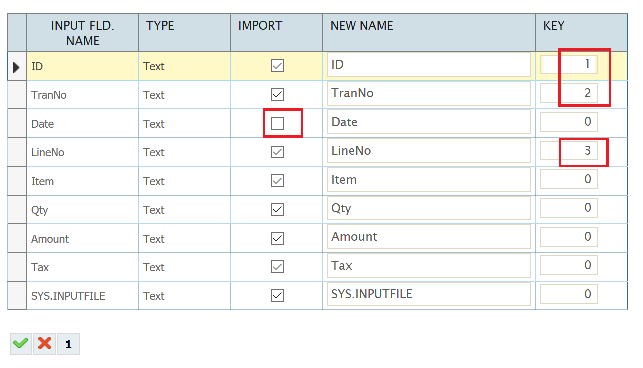Click the red X cancel icon

point(44,343)
